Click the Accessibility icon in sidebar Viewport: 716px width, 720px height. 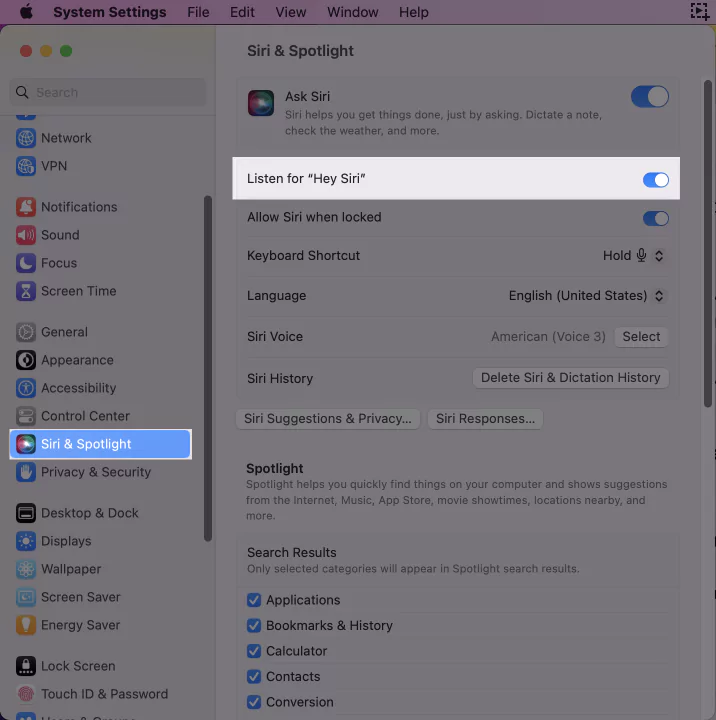coord(26,388)
